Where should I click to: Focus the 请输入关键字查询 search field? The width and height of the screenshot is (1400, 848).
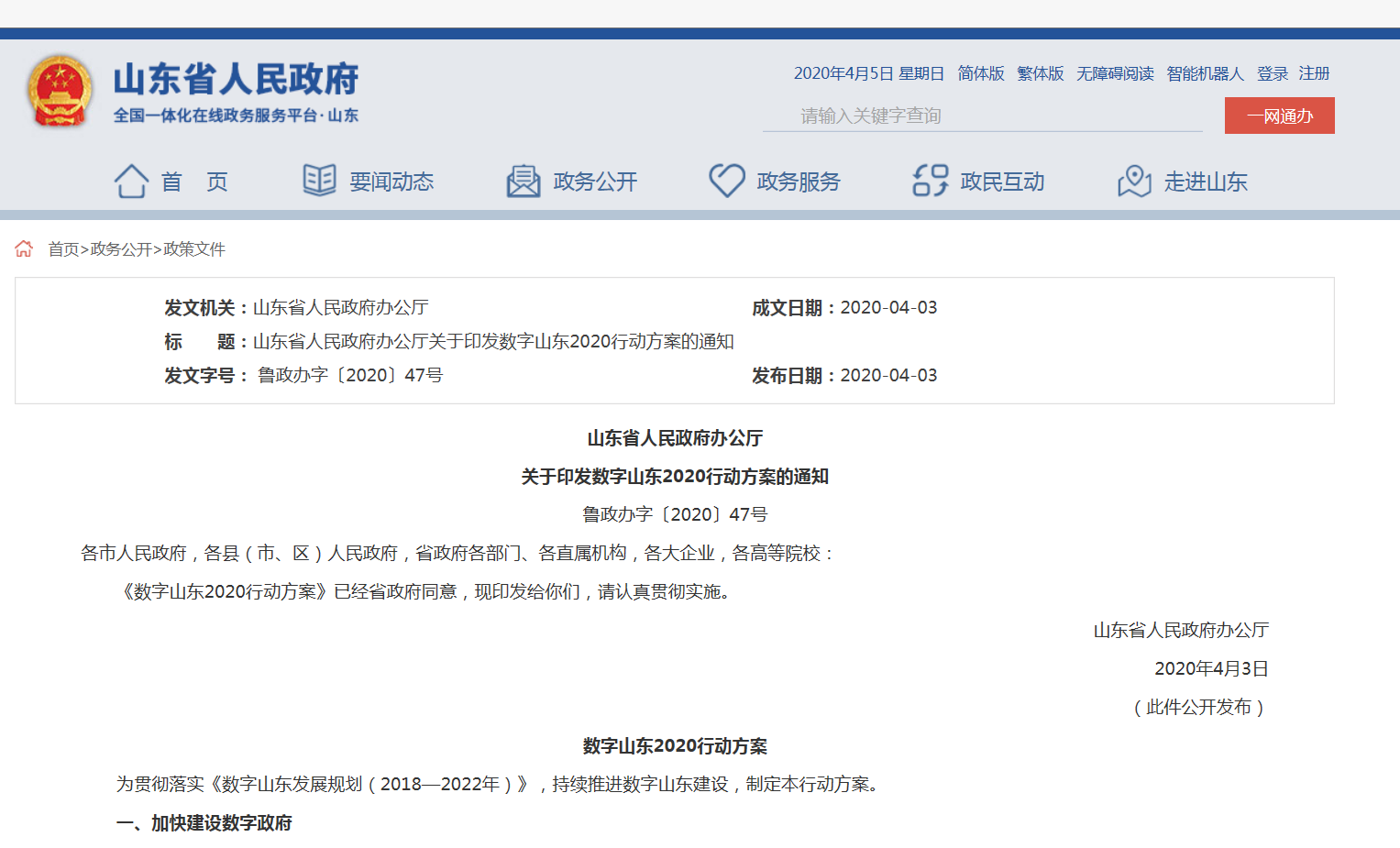point(983,116)
